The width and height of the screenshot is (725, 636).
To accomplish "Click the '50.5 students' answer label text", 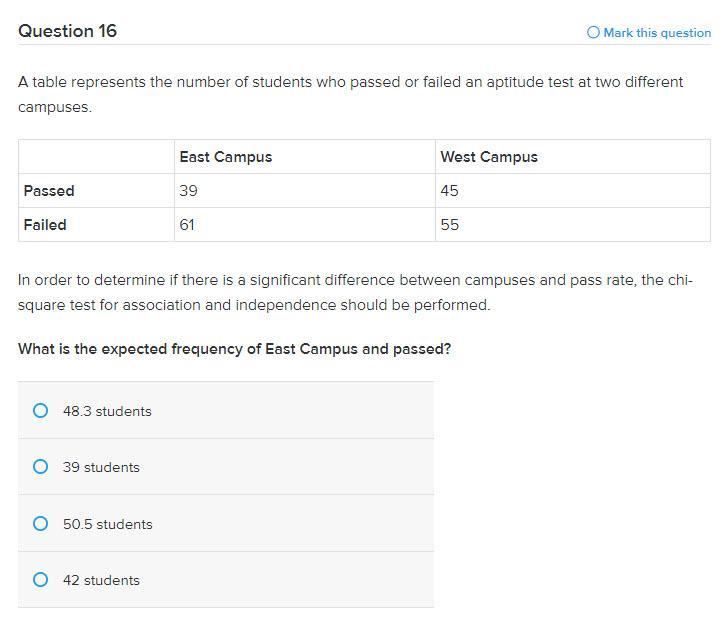I will pos(108,524).
